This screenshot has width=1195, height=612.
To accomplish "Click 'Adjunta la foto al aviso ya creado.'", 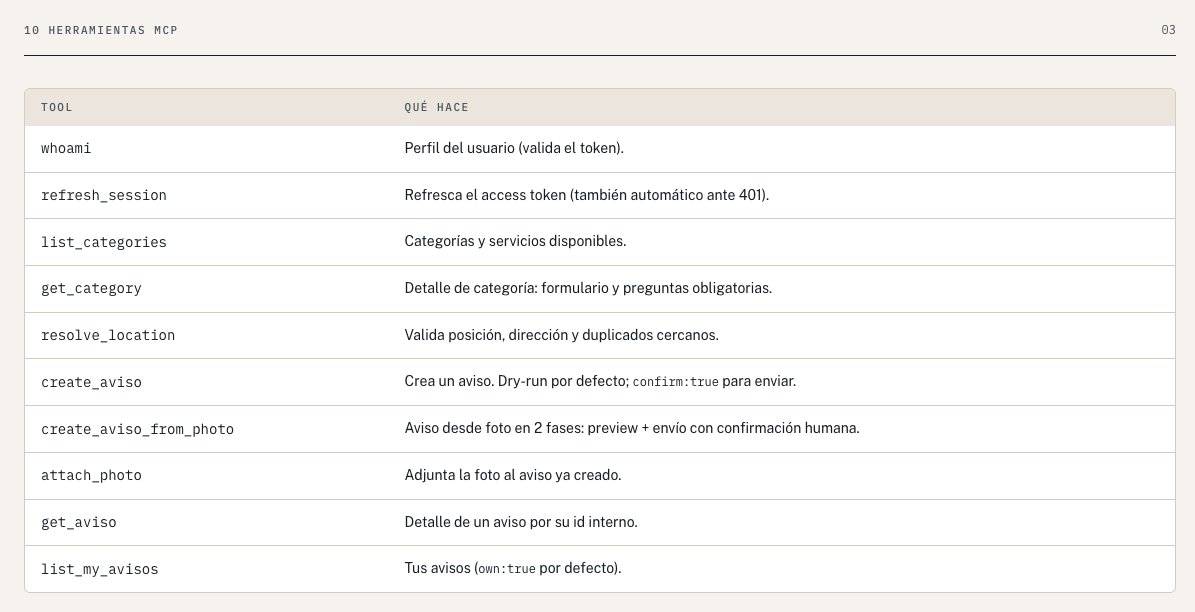I will pos(513,476).
